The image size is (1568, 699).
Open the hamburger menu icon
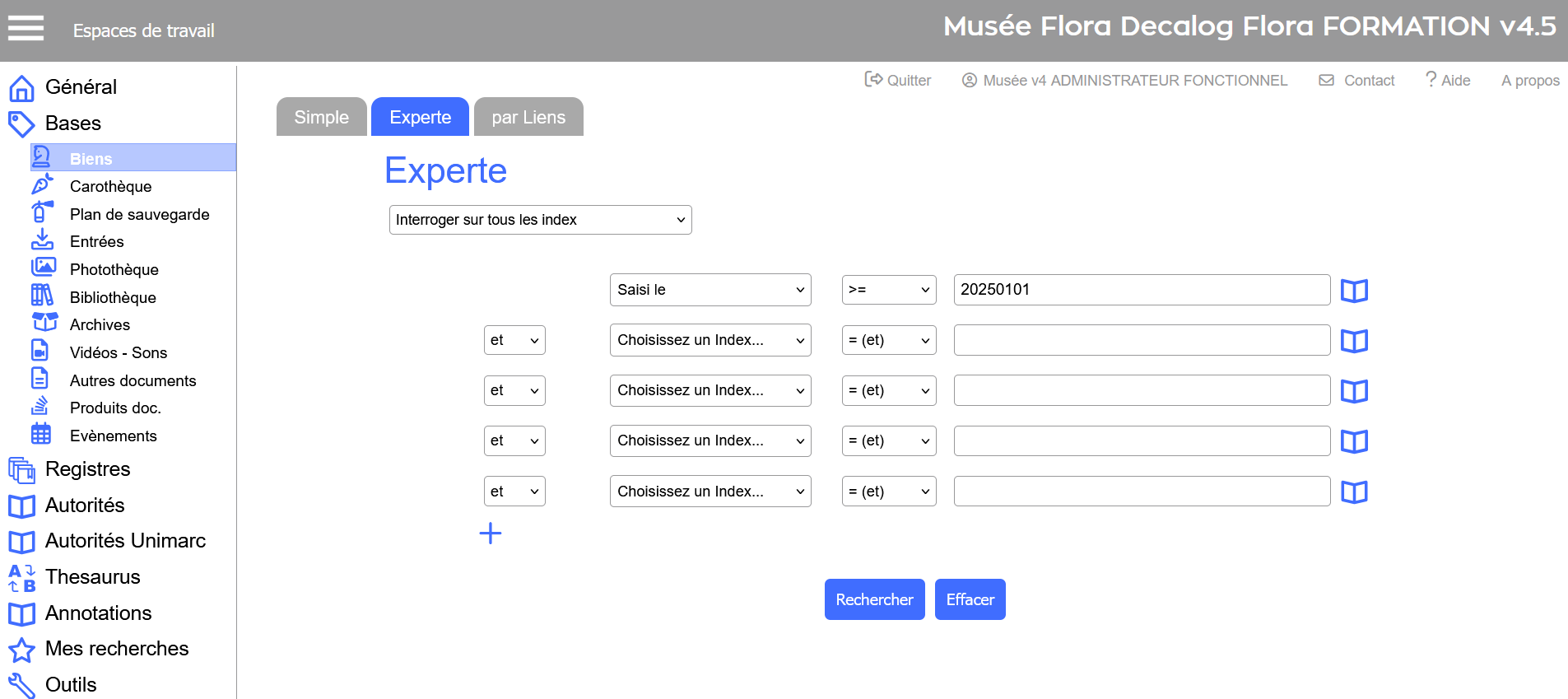[26, 28]
